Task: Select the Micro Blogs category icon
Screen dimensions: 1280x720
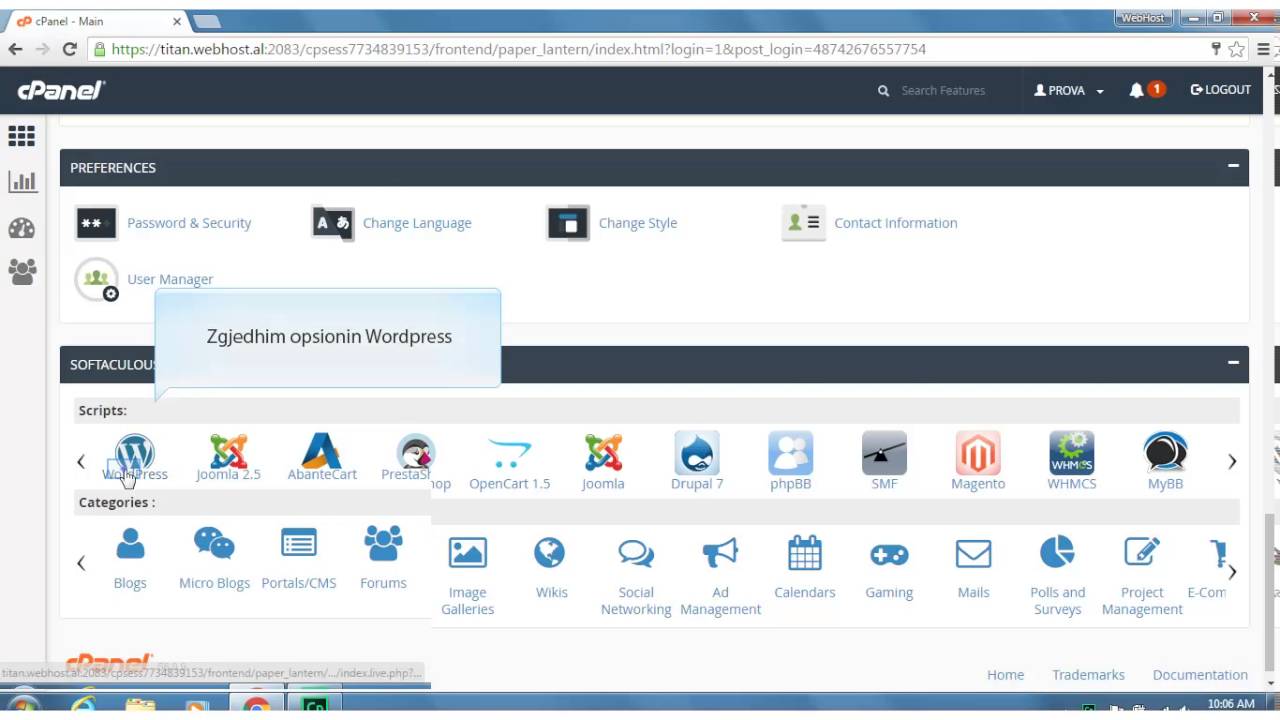Action: (214, 543)
